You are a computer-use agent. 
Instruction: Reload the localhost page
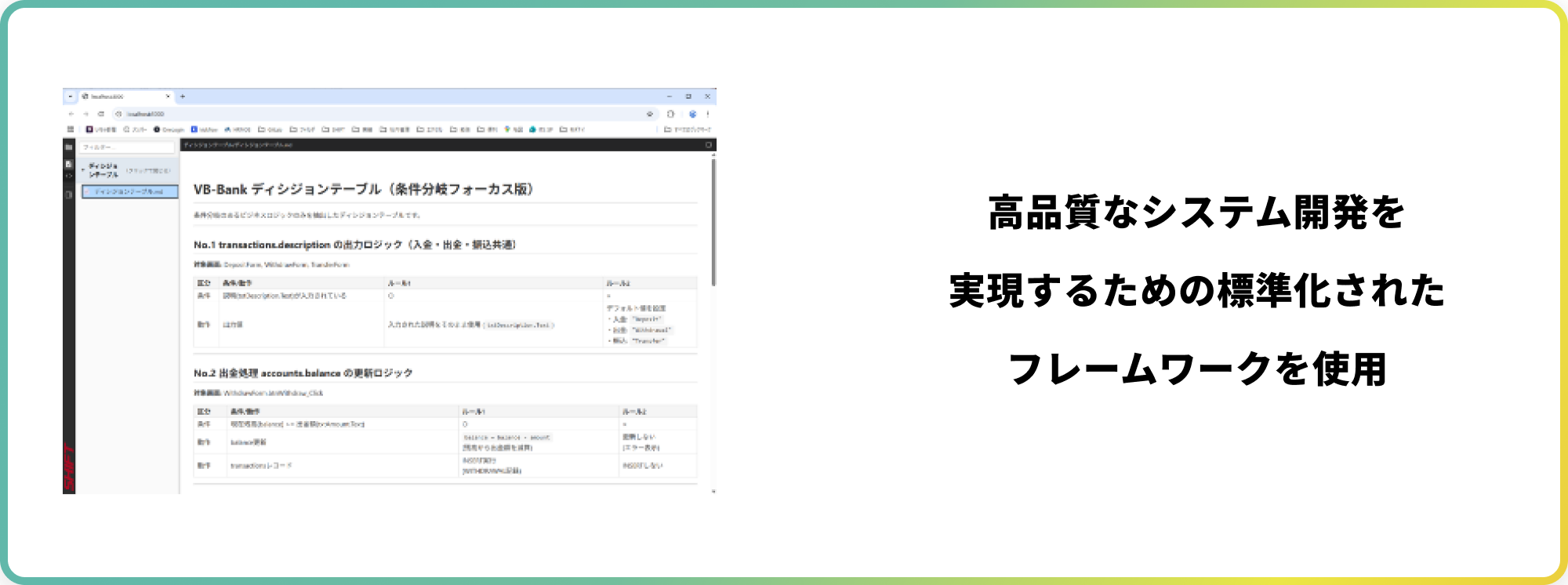101,114
